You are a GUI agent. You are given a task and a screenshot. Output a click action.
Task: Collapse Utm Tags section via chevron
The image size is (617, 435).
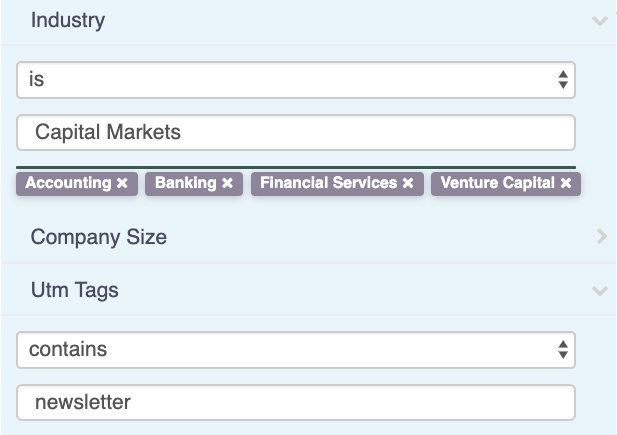click(600, 291)
